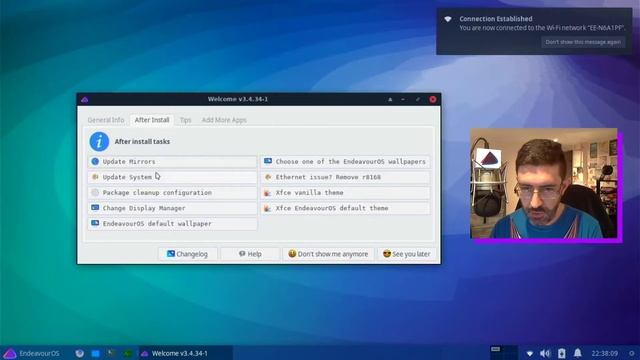Switch to the General Info tab
The width and height of the screenshot is (640, 360).
[106, 120]
